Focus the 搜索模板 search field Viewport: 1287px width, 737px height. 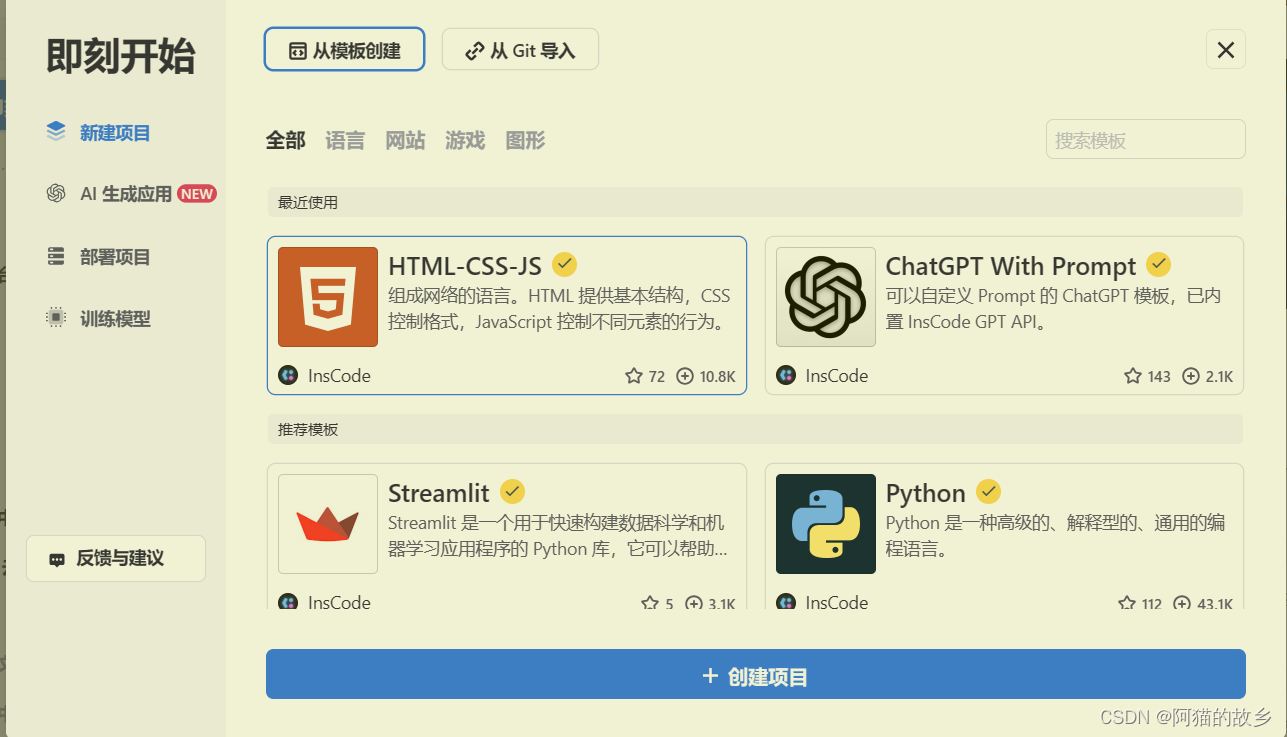tap(1146, 139)
